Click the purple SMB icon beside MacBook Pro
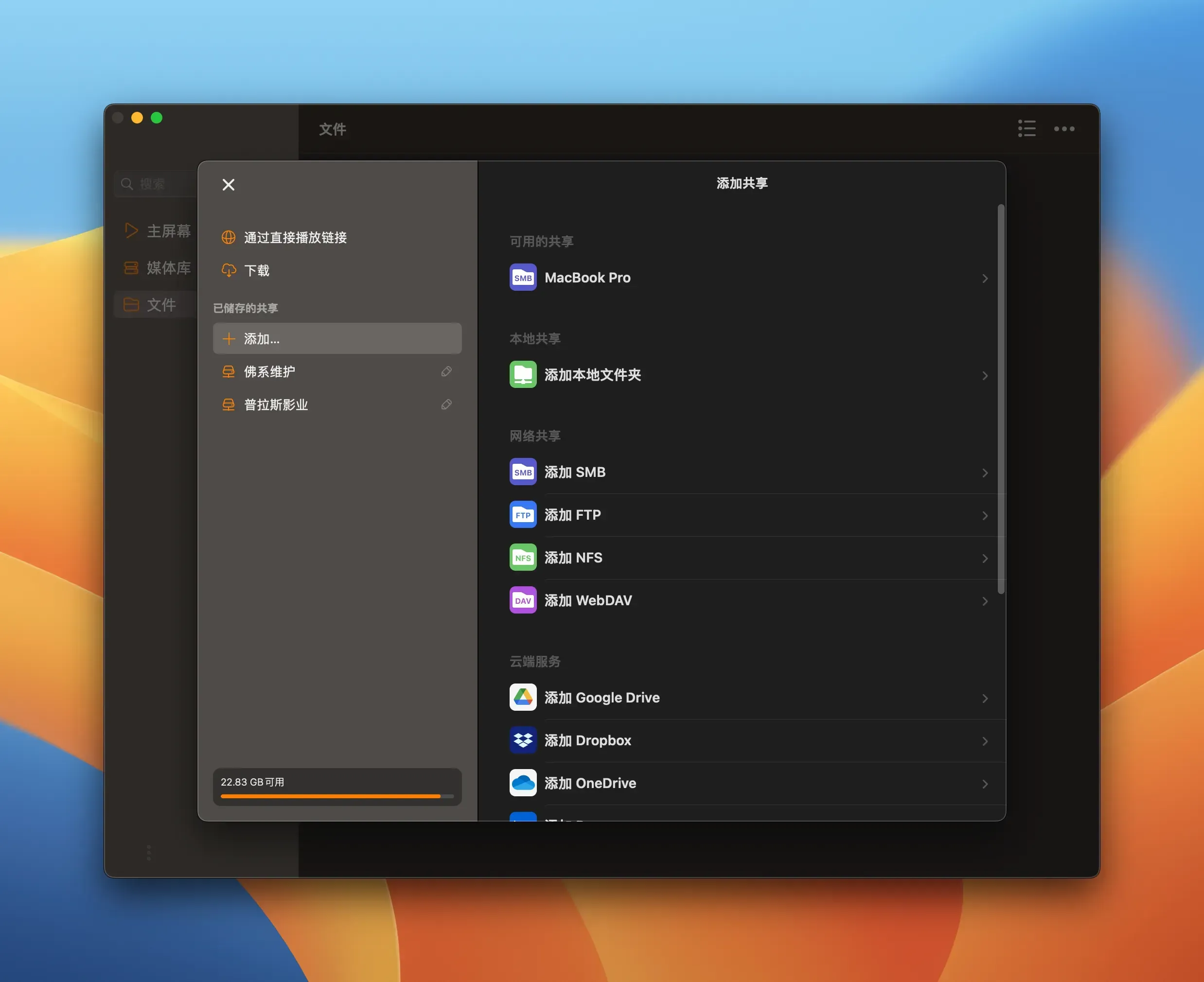Image resolution: width=1204 pixels, height=982 pixels. pyautogui.click(x=522, y=277)
